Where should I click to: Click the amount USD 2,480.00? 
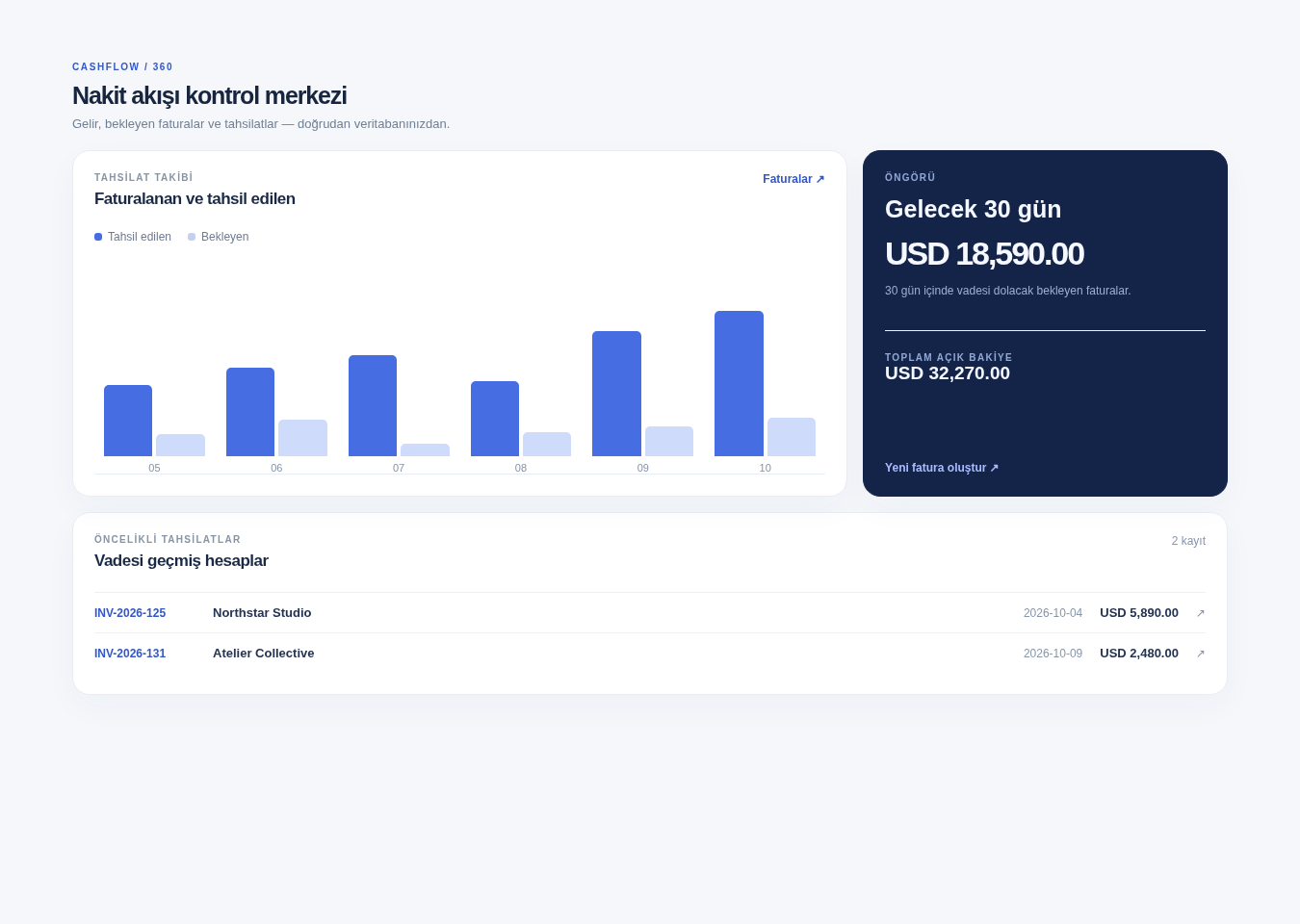pyautogui.click(x=1139, y=654)
